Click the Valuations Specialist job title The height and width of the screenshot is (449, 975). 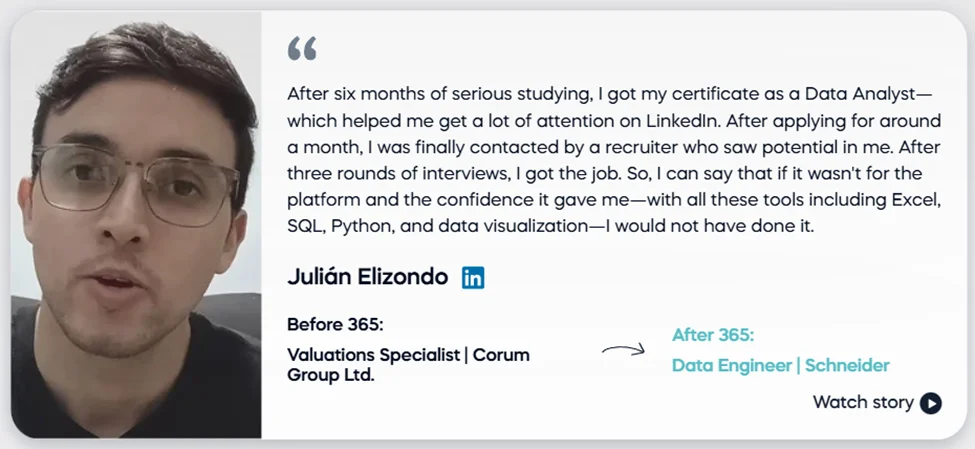(x=373, y=355)
